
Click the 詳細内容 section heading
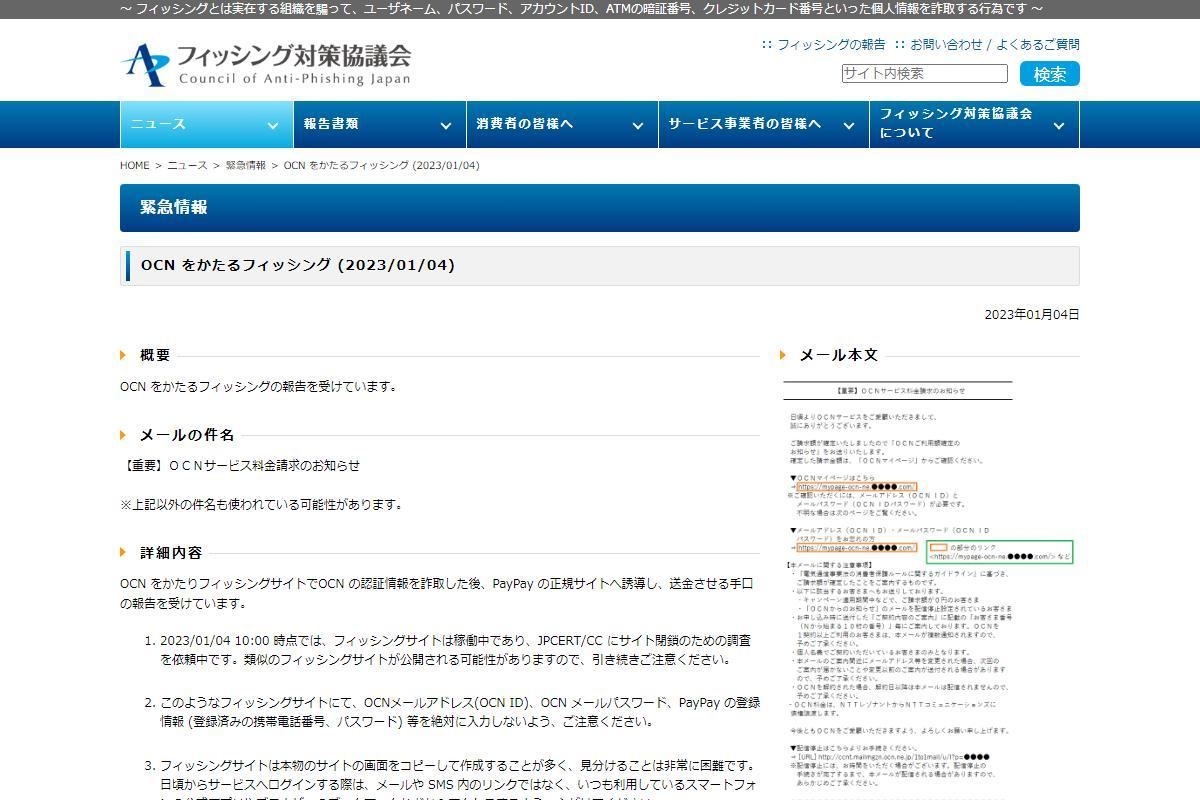pos(171,552)
